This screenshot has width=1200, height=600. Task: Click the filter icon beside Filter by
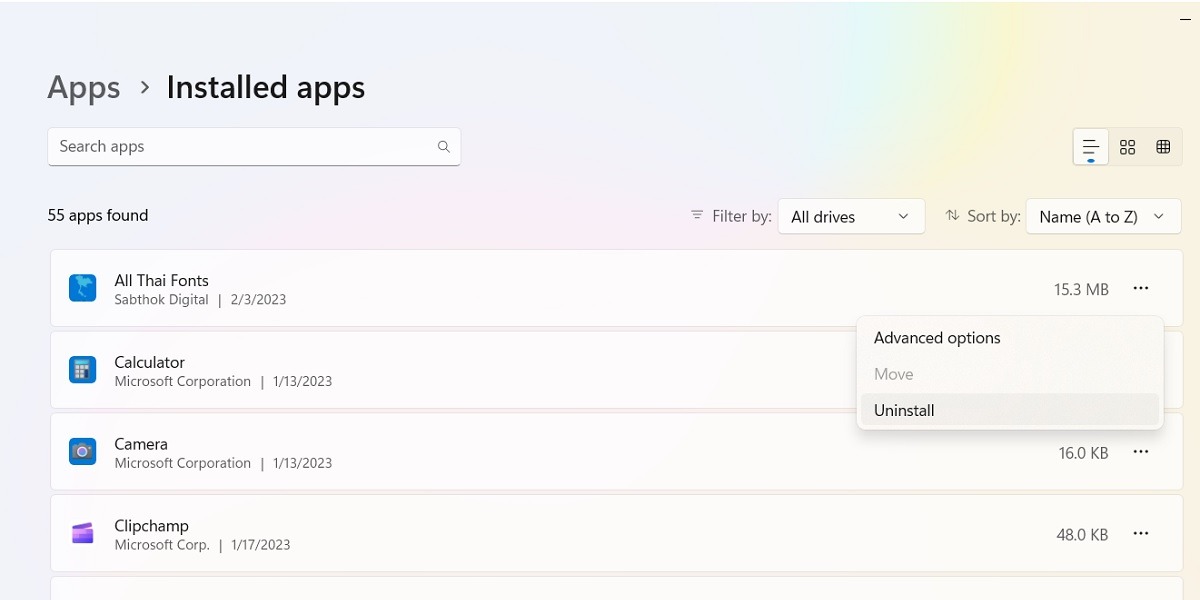[695, 215]
